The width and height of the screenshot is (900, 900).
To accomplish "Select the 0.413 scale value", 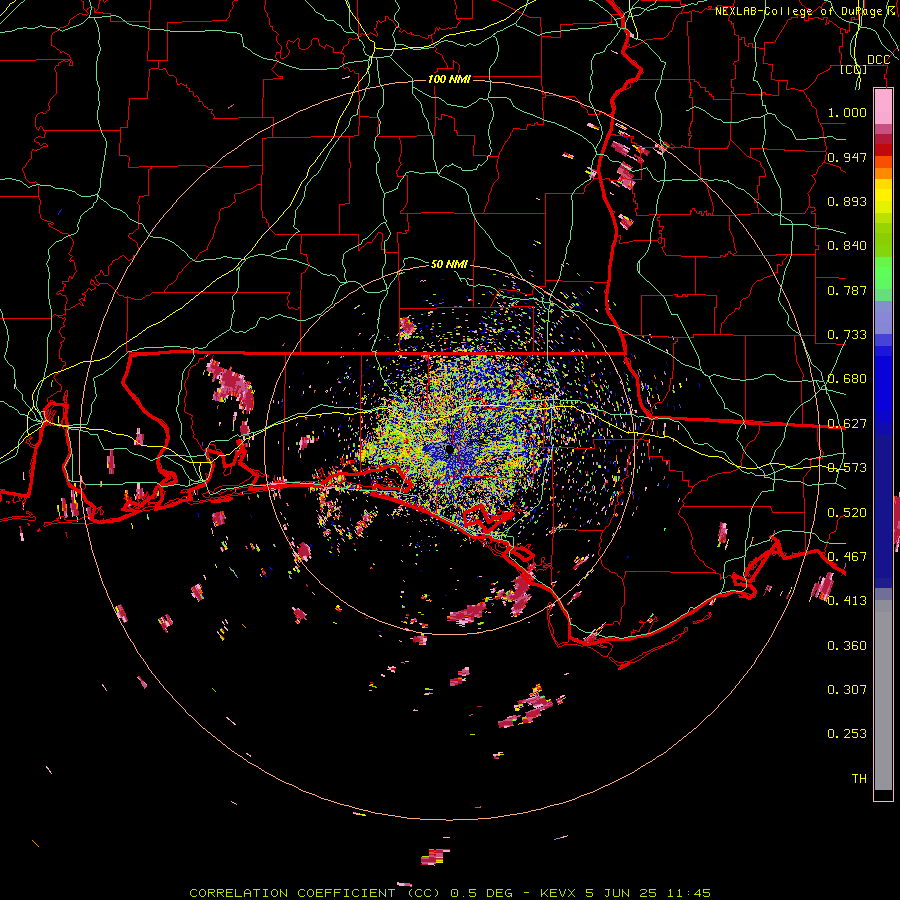I will point(847,601).
